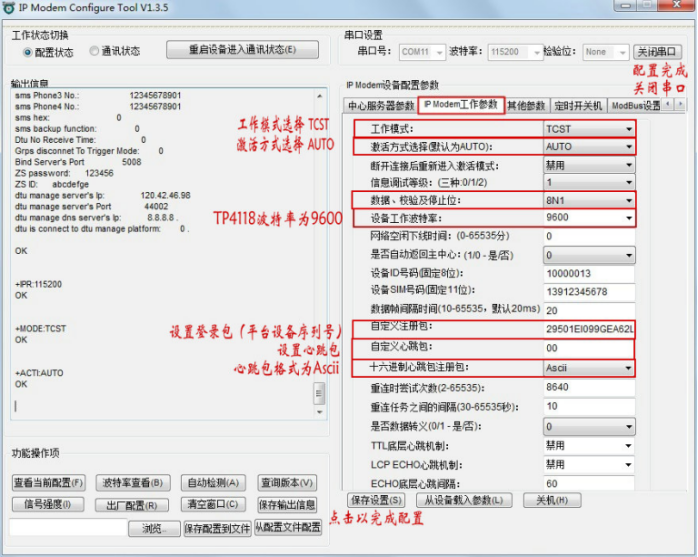Screen dimensions: 698x557
Task: Click the 从设备载入参数(L) button
Action: pos(464,500)
